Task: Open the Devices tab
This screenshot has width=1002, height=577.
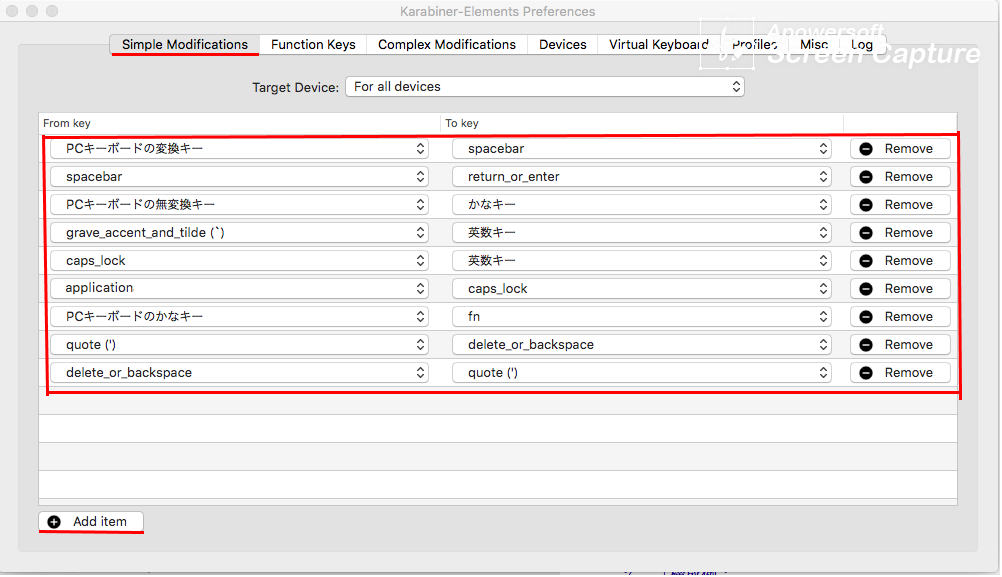Action: 562,45
